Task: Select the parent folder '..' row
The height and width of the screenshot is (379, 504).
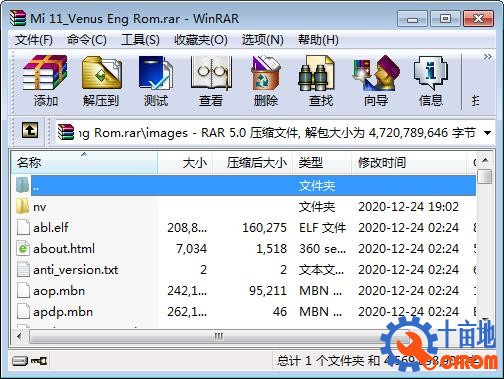Action: (x=246, y=186)
